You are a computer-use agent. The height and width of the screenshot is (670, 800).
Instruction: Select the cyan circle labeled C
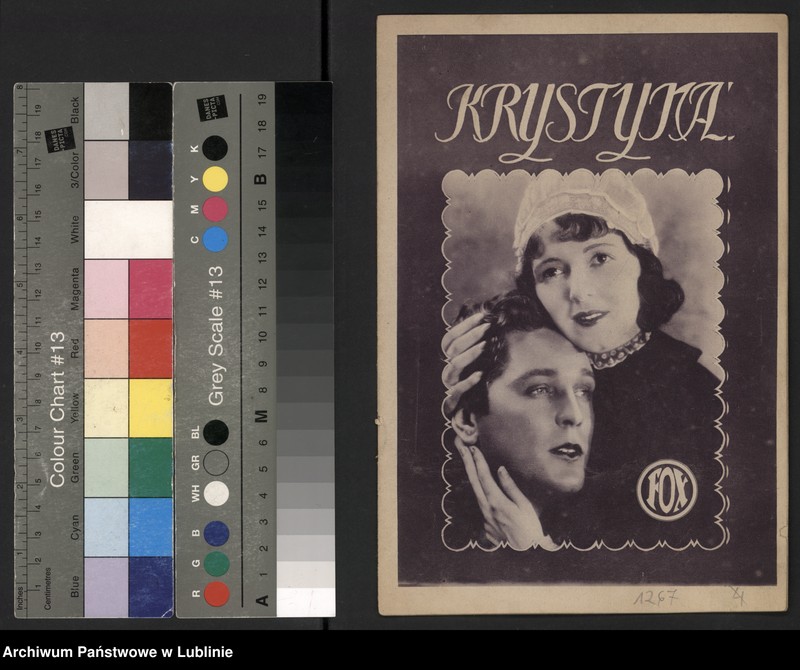[215, 239]
